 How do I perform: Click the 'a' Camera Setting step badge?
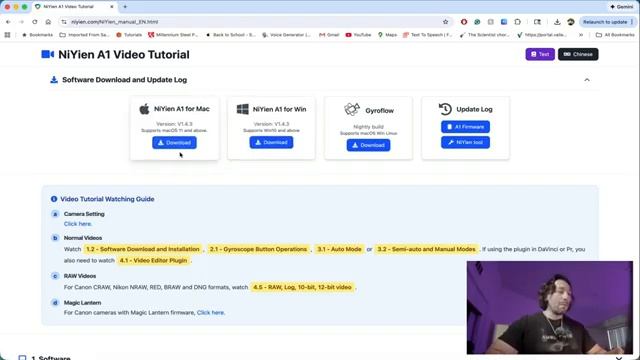tap(55, 214)
